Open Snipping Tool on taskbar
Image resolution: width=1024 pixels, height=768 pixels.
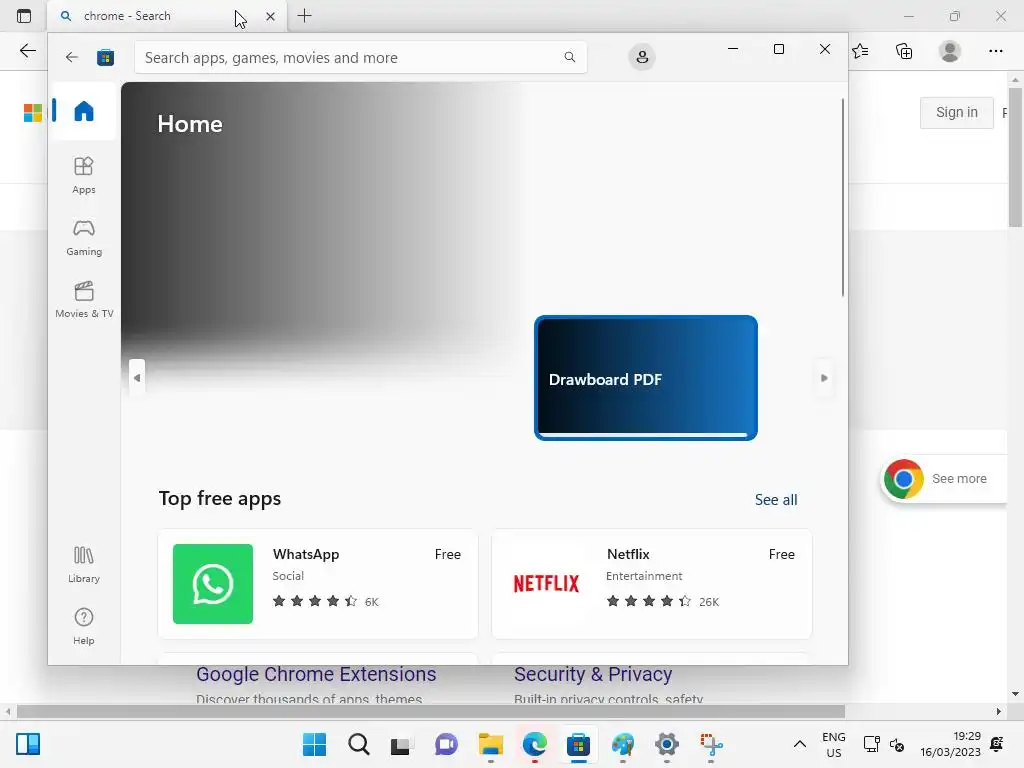coord(711,744)
